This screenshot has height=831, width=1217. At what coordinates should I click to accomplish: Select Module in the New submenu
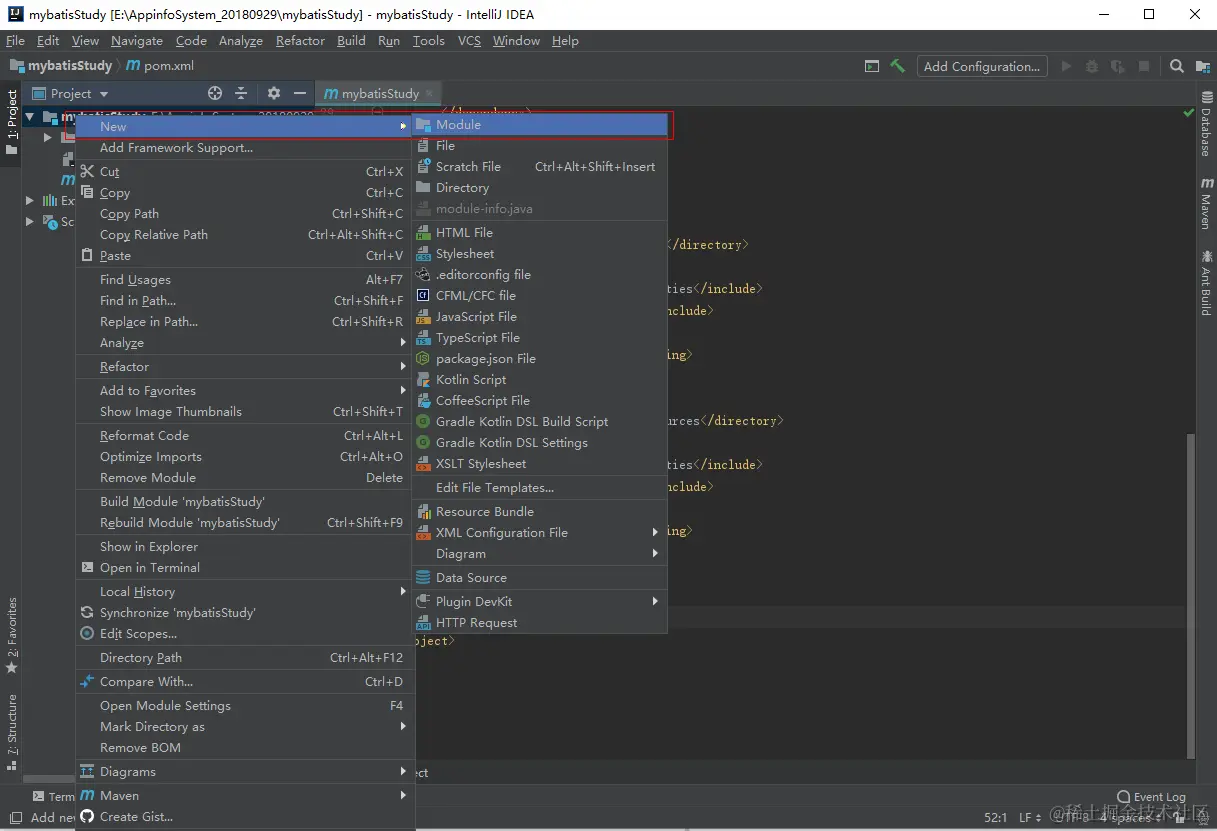pos(540,125)
